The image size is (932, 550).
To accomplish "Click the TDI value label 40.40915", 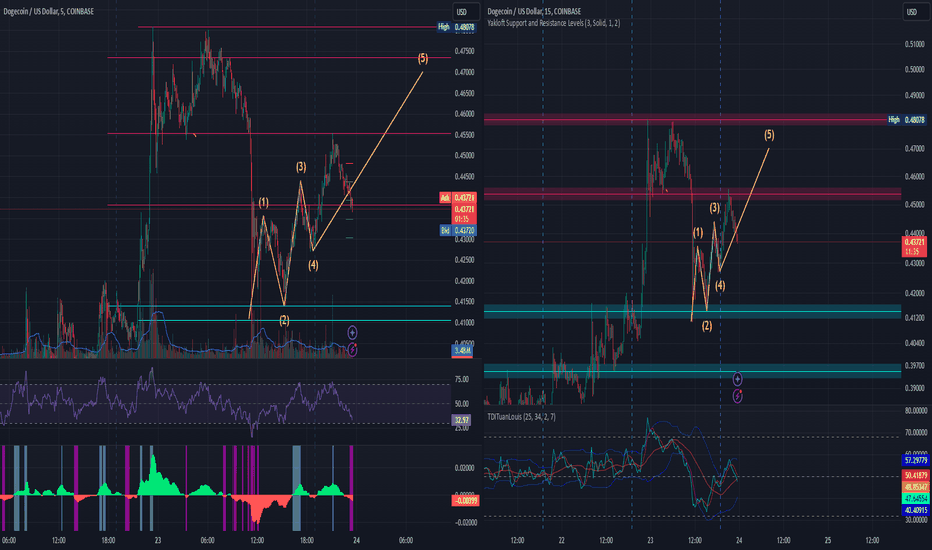I will pyautogui.click(x=915, y=510).
